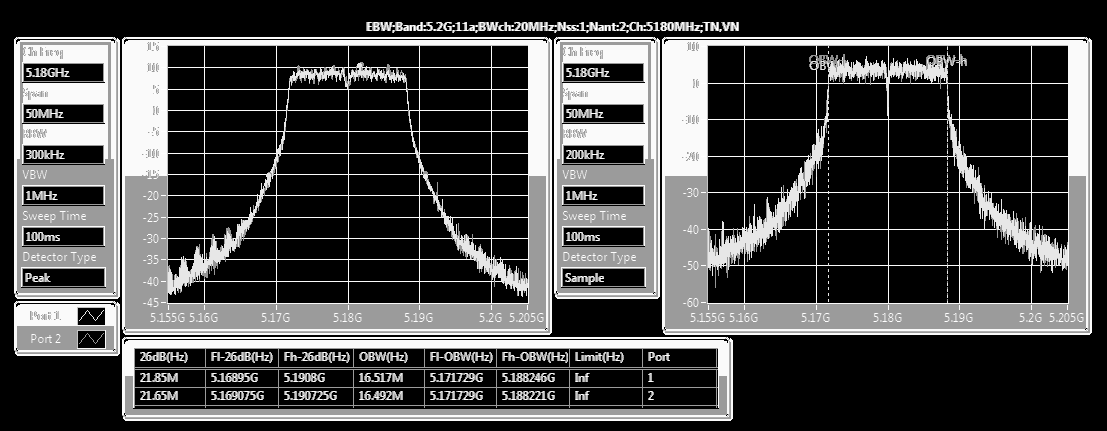The height and width of the screenshot is (431, 1107).
Task: Select the 5.188246G Fh-OBW cell
Action: click(534, 378)
